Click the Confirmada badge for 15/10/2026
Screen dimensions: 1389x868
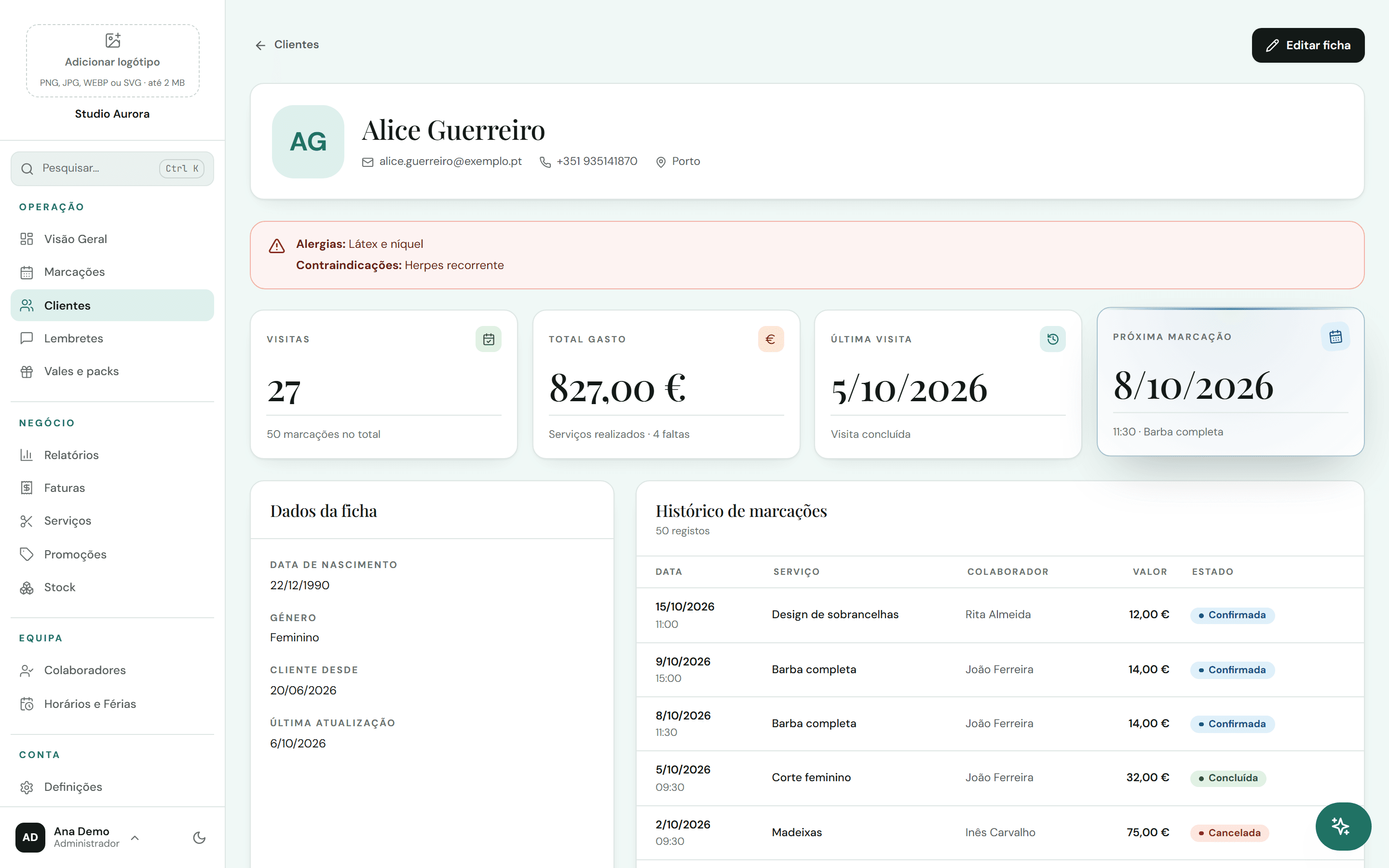[1232, 615]
